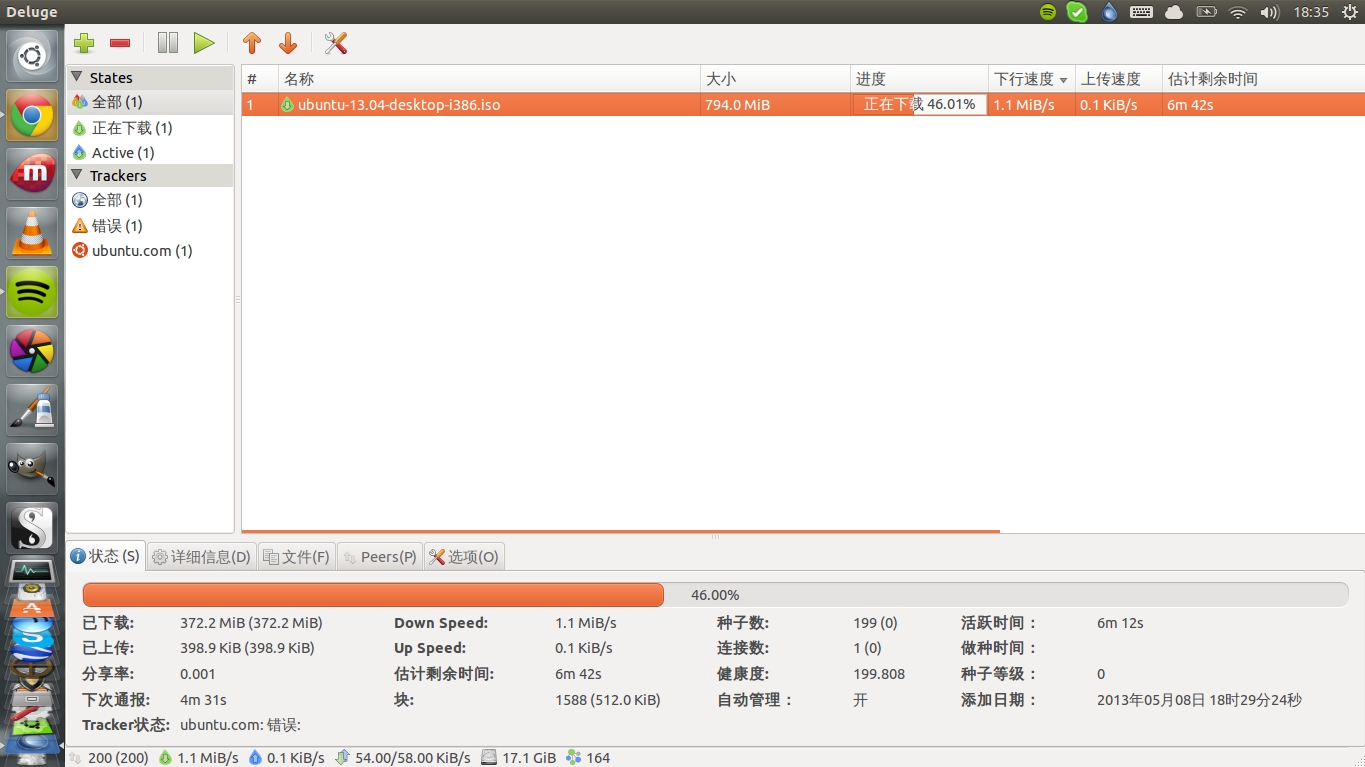Open Deluge preferences tool icon

coord(336,43)
